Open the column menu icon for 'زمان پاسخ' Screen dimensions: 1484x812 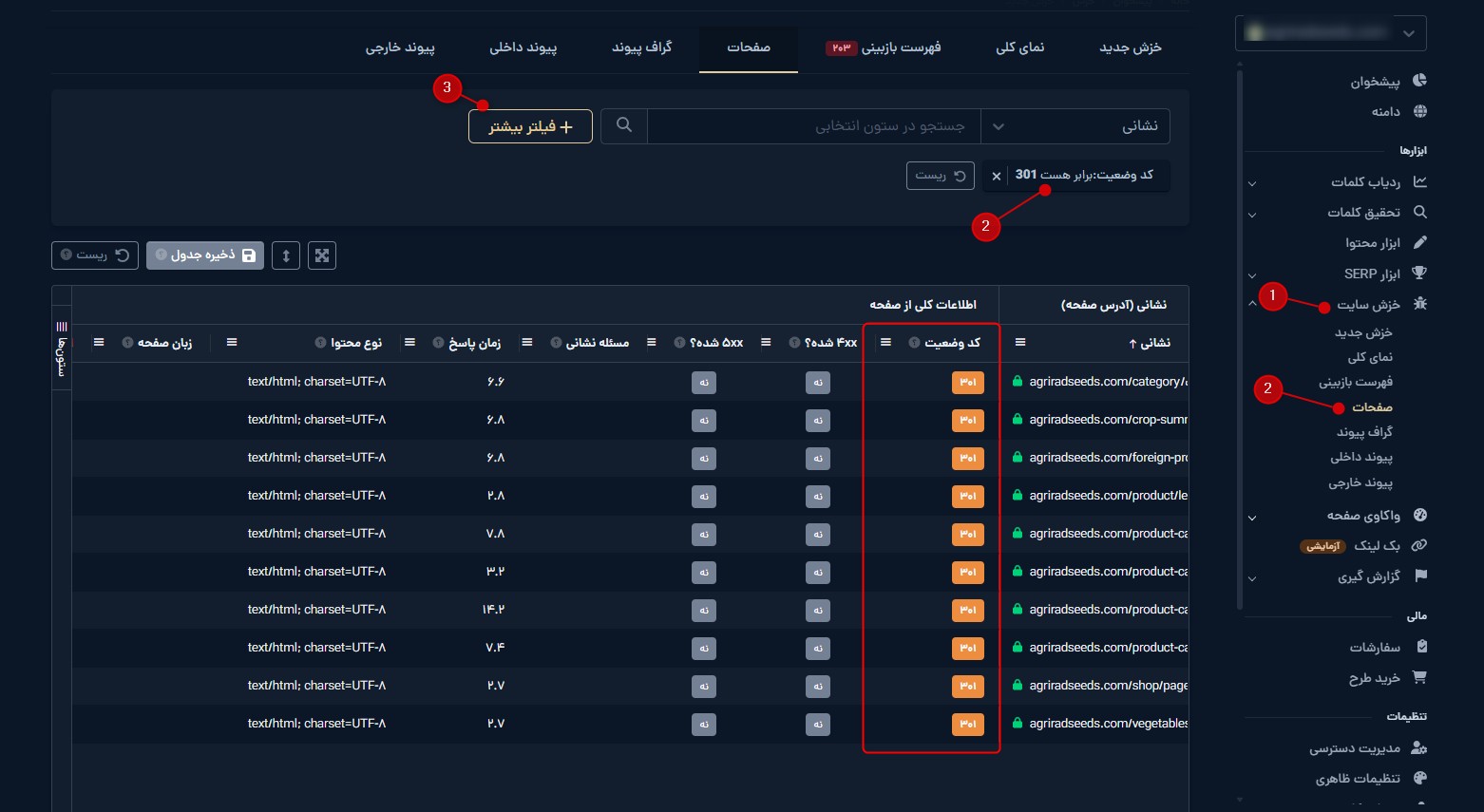[409, 343]
